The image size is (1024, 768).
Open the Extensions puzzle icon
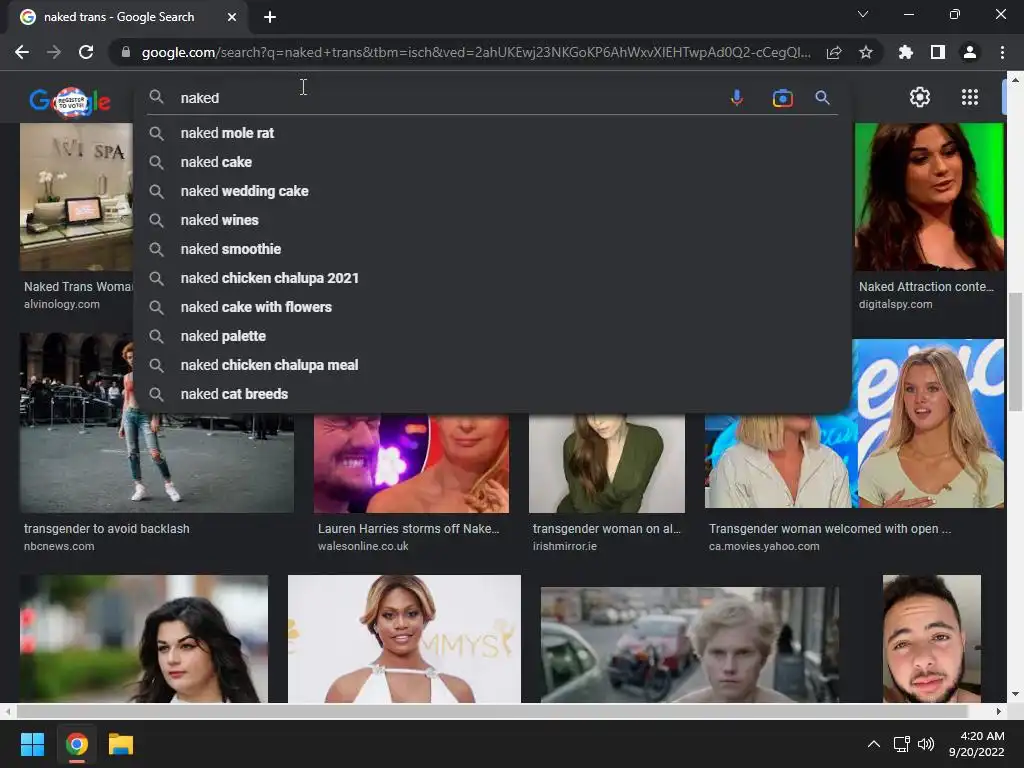(906, 52)
